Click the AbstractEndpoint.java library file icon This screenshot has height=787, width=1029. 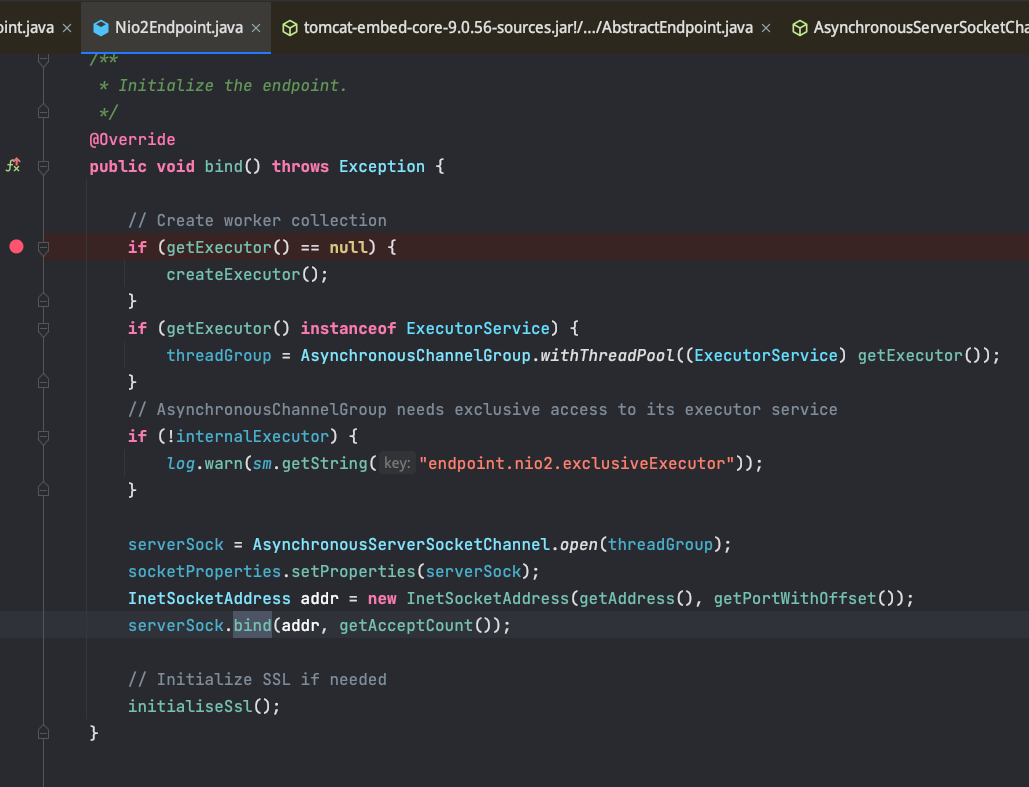coord(289,28)
